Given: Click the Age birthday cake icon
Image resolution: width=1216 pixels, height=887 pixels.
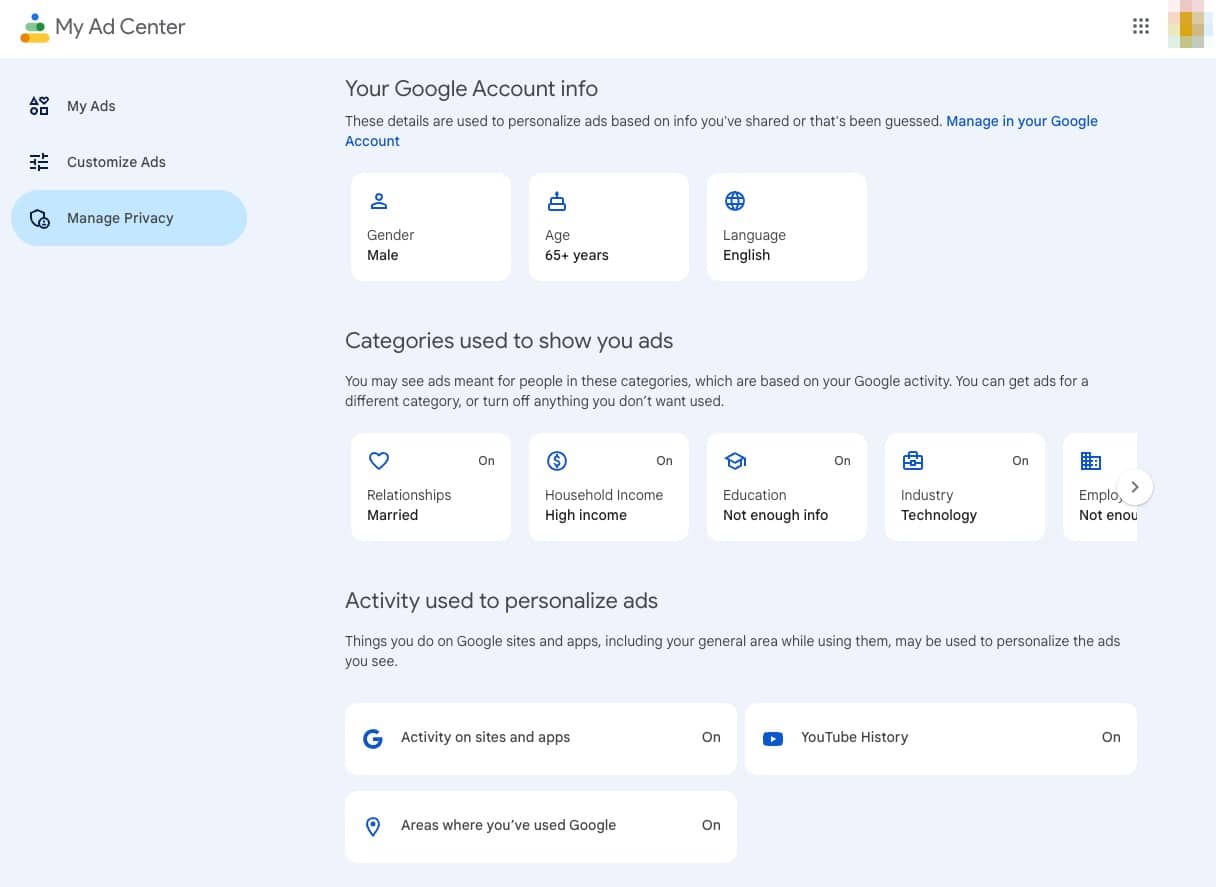Looking at the screenshot, I should 557,201.
